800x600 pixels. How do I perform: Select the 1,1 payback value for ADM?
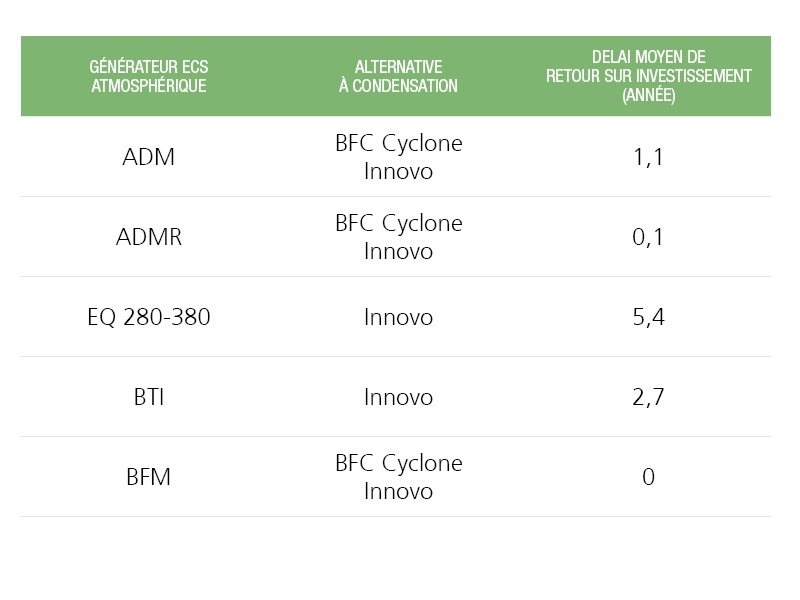tap(648, 157)
